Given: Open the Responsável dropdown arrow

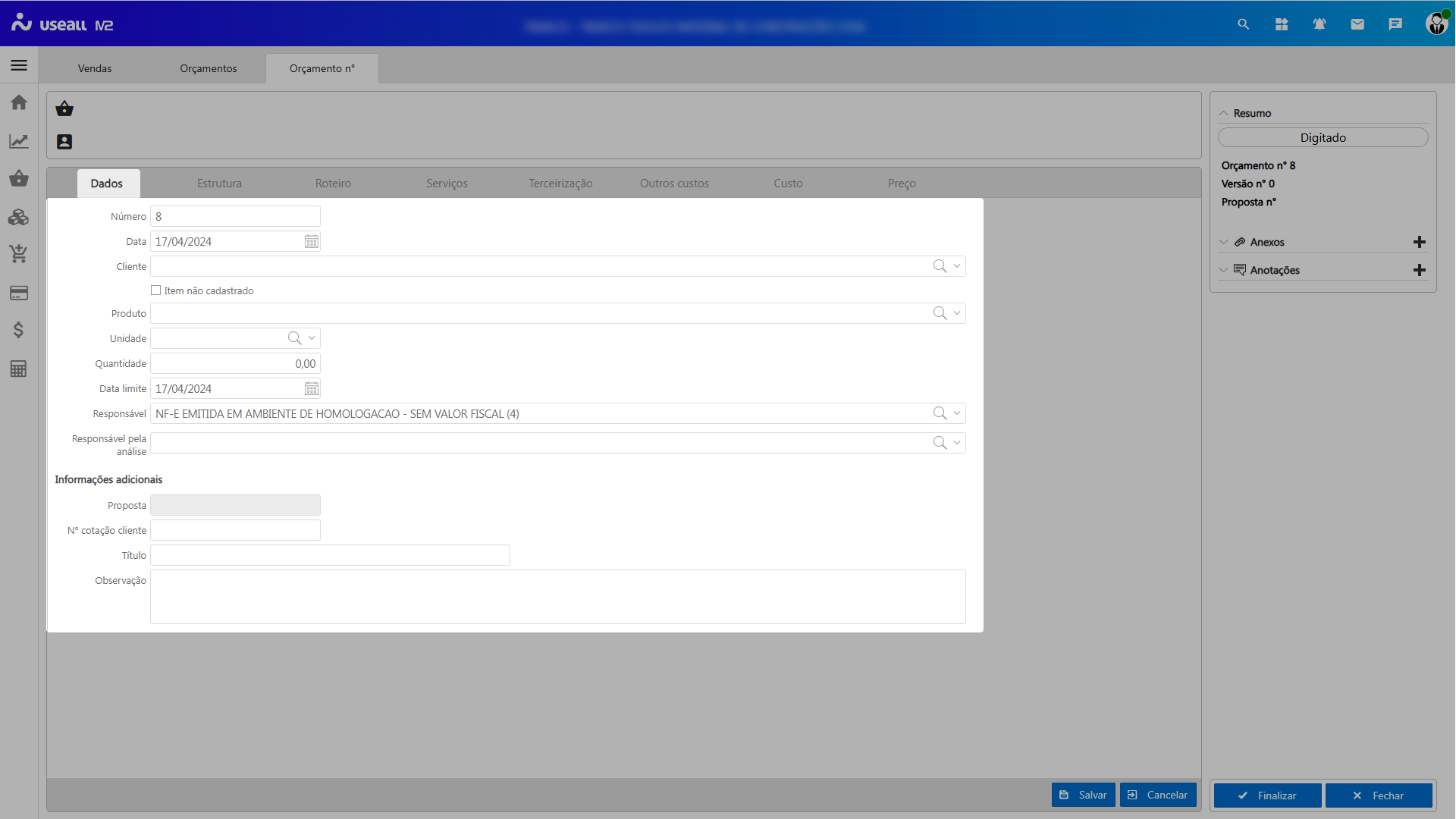Looking at the screenshot, I should tap(957, 413).
